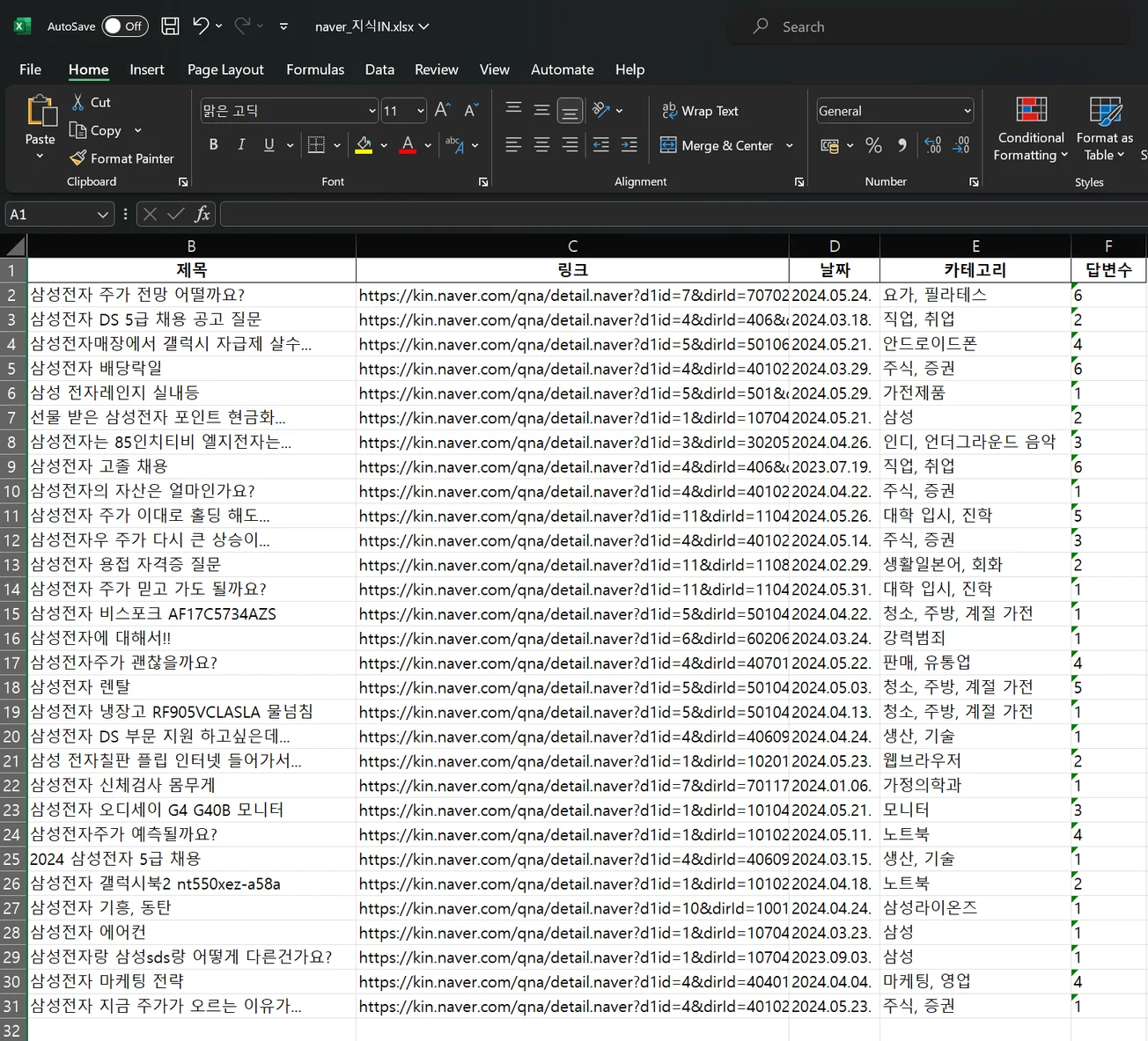The image size is (1148, 1041).
Task: Click the Insert Function fx icon
Action: pos(202,214)
